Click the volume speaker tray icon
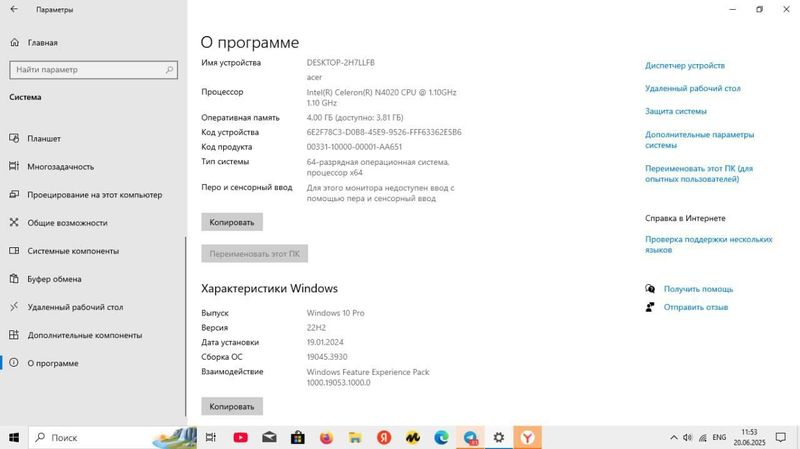Viewport: 800px width, 449px height. pos(688,437)
